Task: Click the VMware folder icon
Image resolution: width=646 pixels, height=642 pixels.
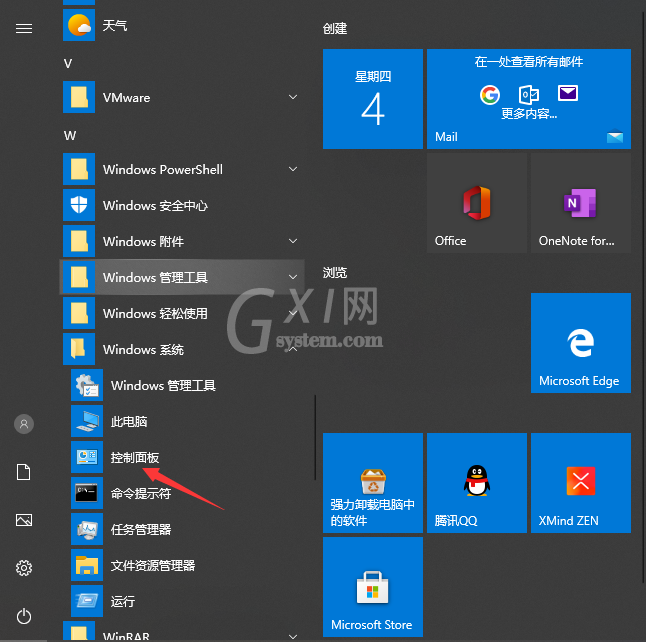Action: [79, 97]
